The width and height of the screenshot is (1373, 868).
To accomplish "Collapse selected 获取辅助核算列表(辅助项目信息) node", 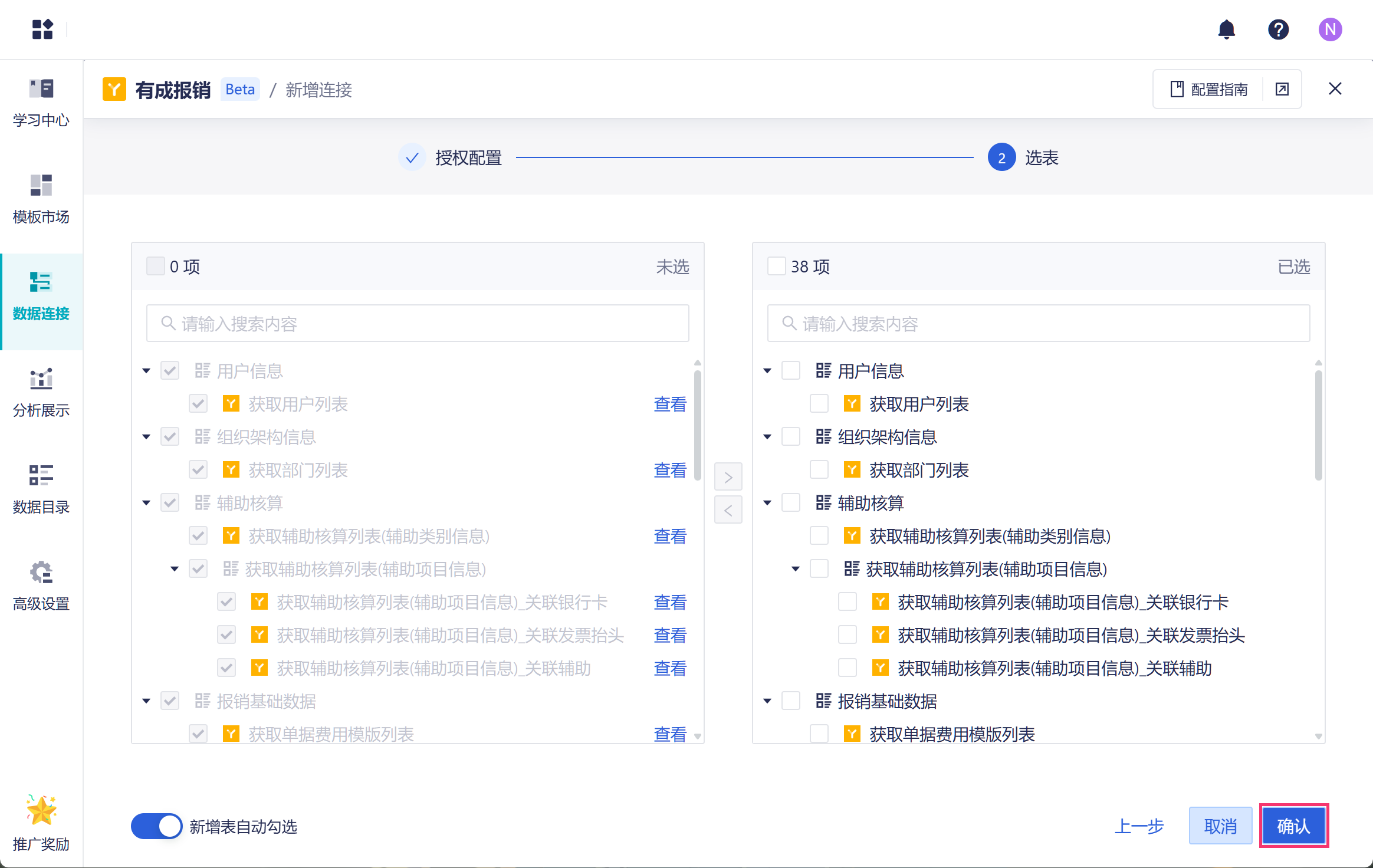I will point(796,569).
